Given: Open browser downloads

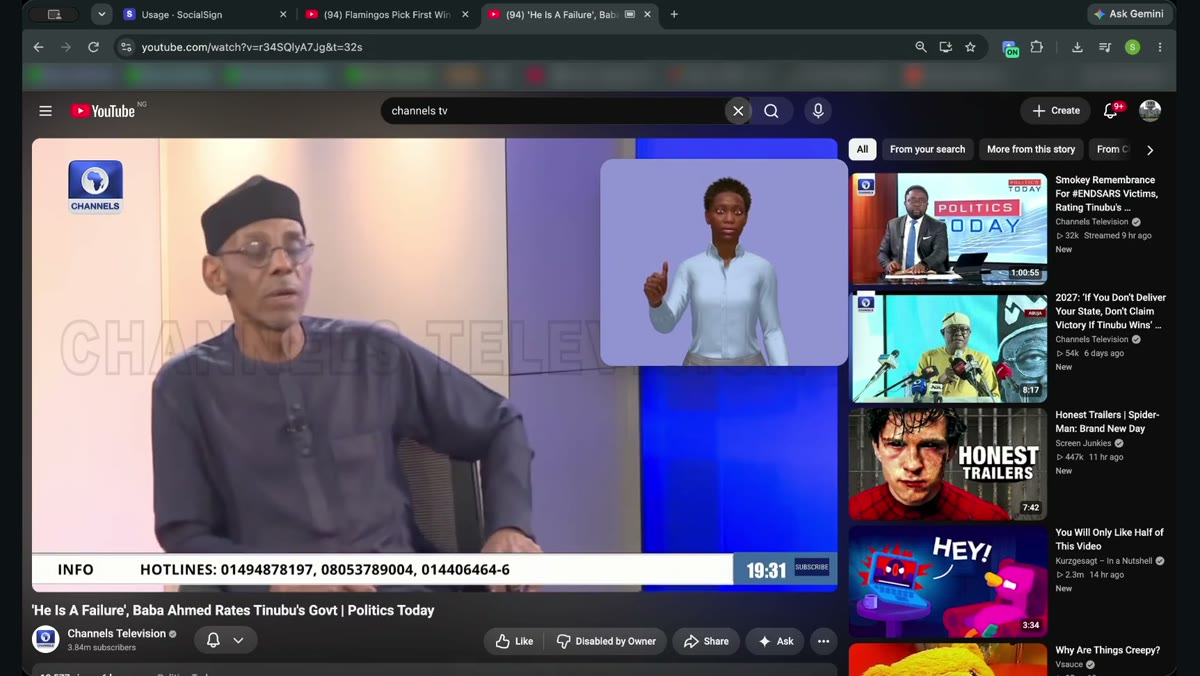Looking at the screenshot, I should point(1077,47).
